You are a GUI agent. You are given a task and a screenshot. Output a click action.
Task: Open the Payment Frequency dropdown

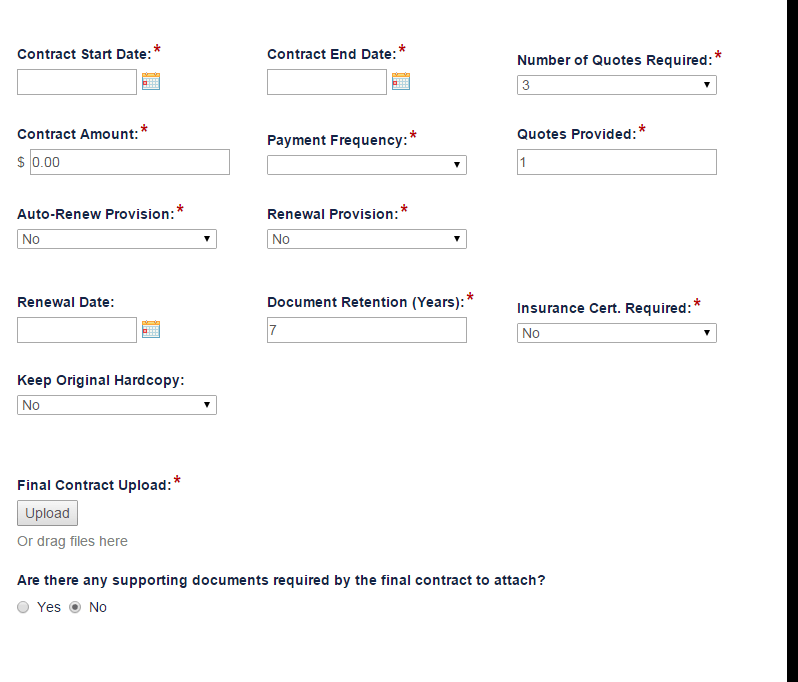[366, 165]
